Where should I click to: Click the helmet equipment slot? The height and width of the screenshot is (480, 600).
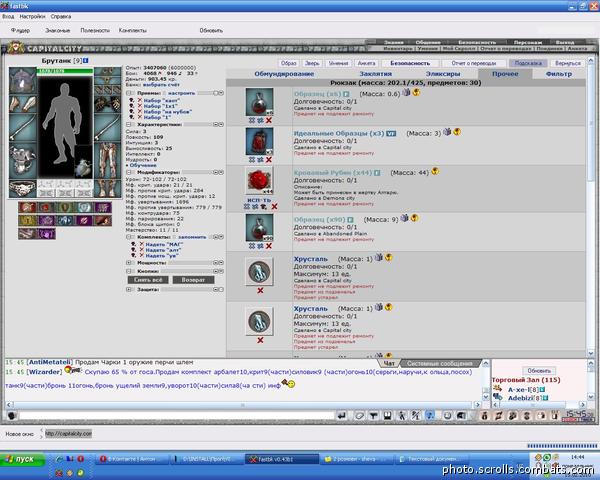23,80
